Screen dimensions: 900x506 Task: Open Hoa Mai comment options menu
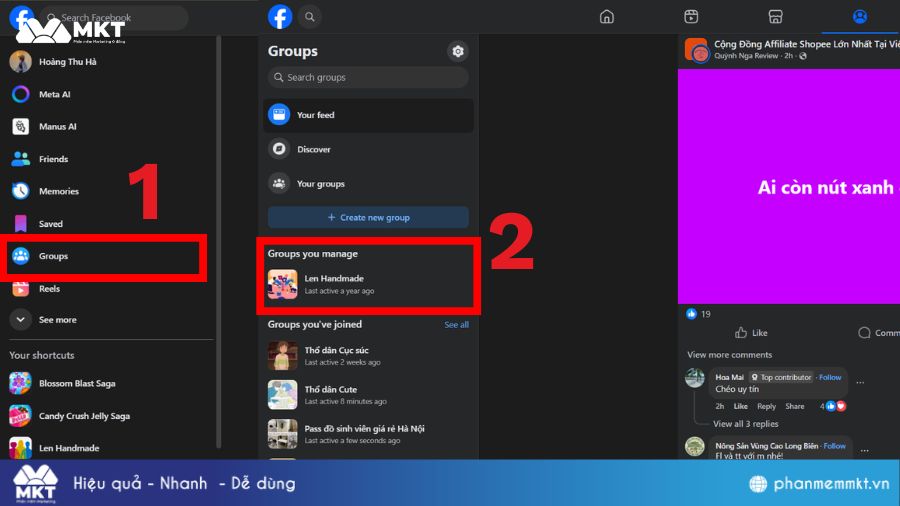click(x=860, y=383)
